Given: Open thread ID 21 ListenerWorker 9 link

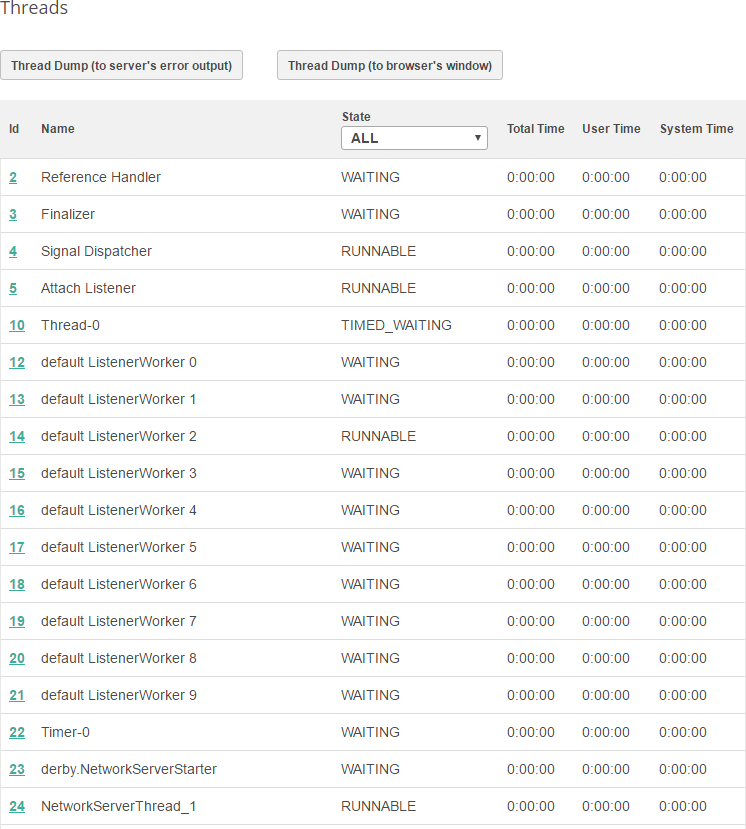Looking at the screenshot, I should [17, 696].
